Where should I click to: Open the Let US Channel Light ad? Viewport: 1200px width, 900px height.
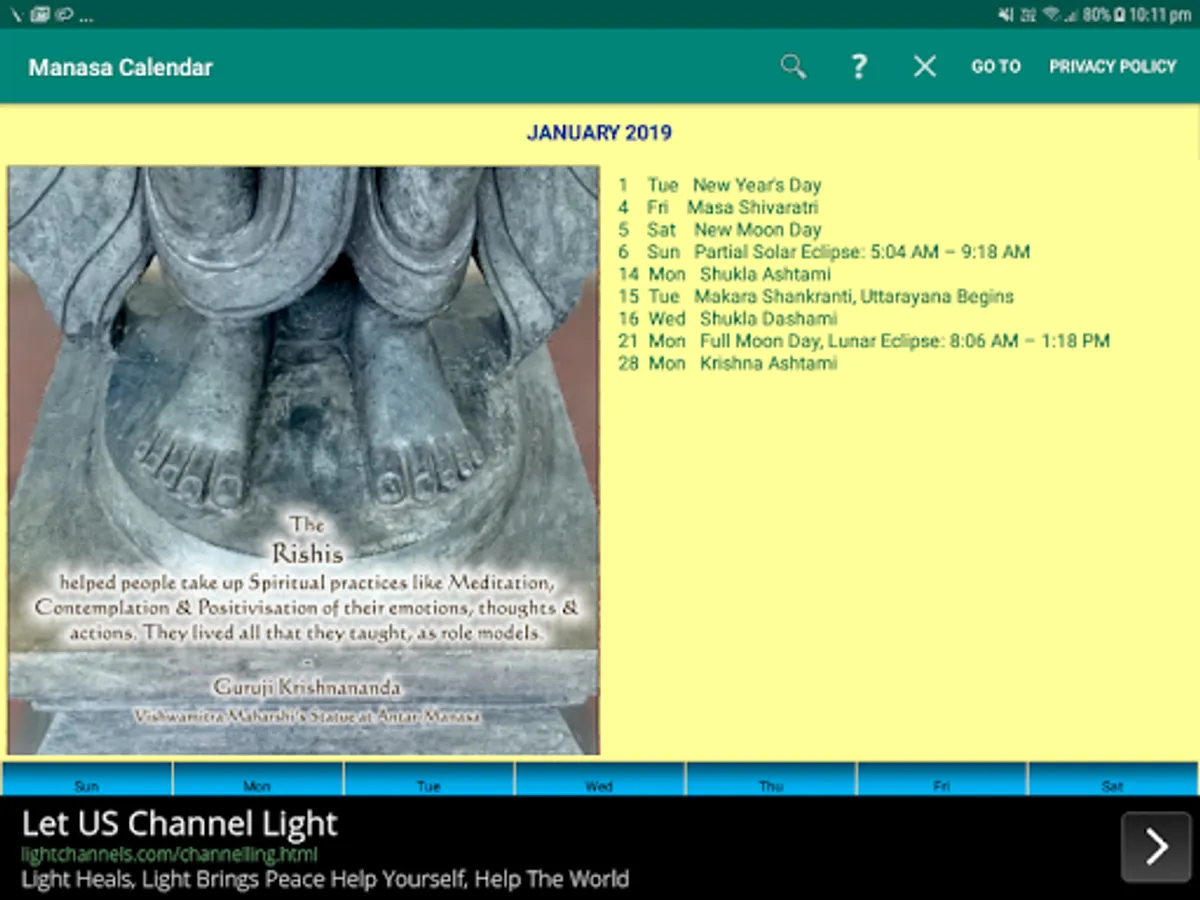pyautogui.click(x=180, y=824)
